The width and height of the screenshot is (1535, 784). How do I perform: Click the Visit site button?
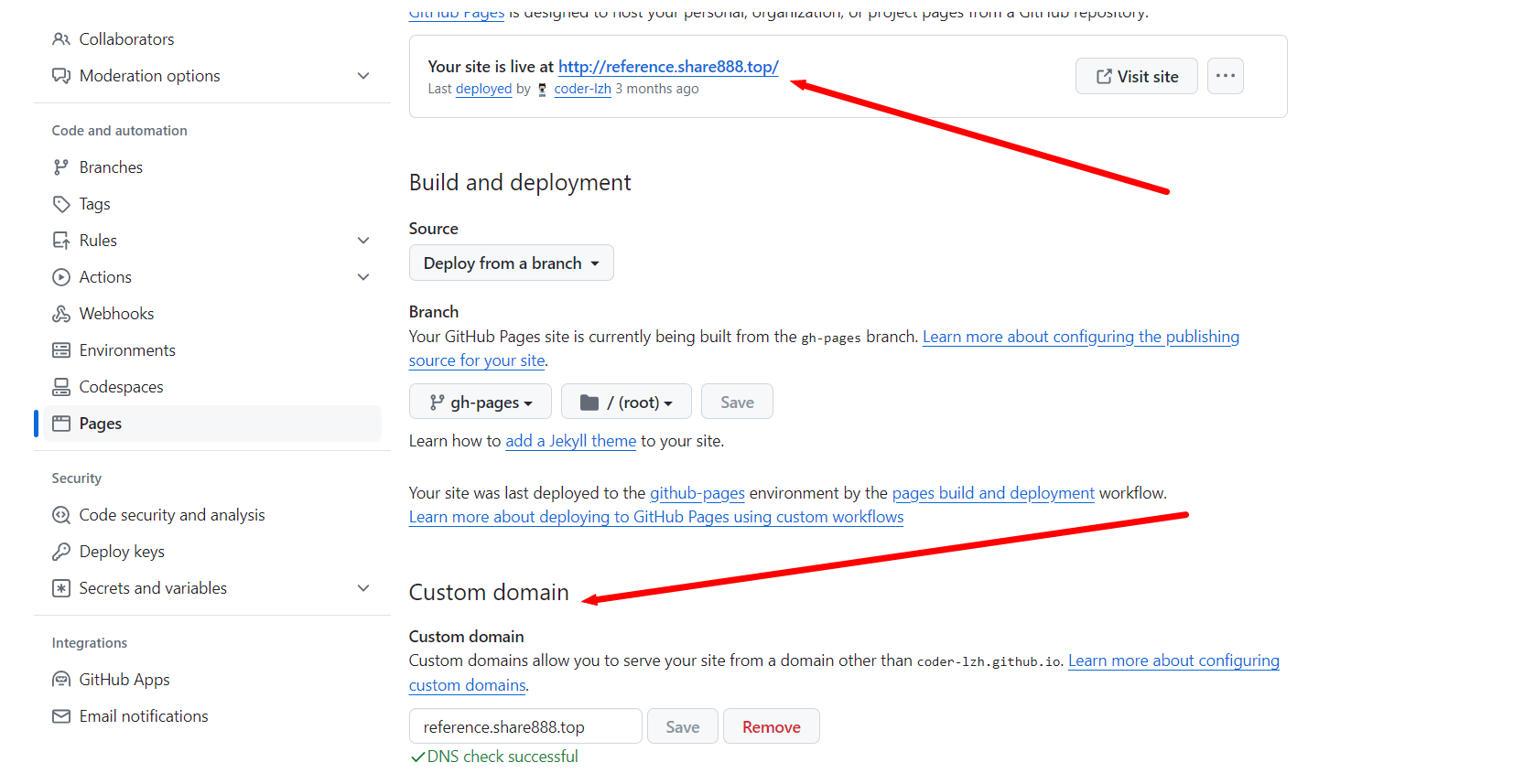[1137, 76]
